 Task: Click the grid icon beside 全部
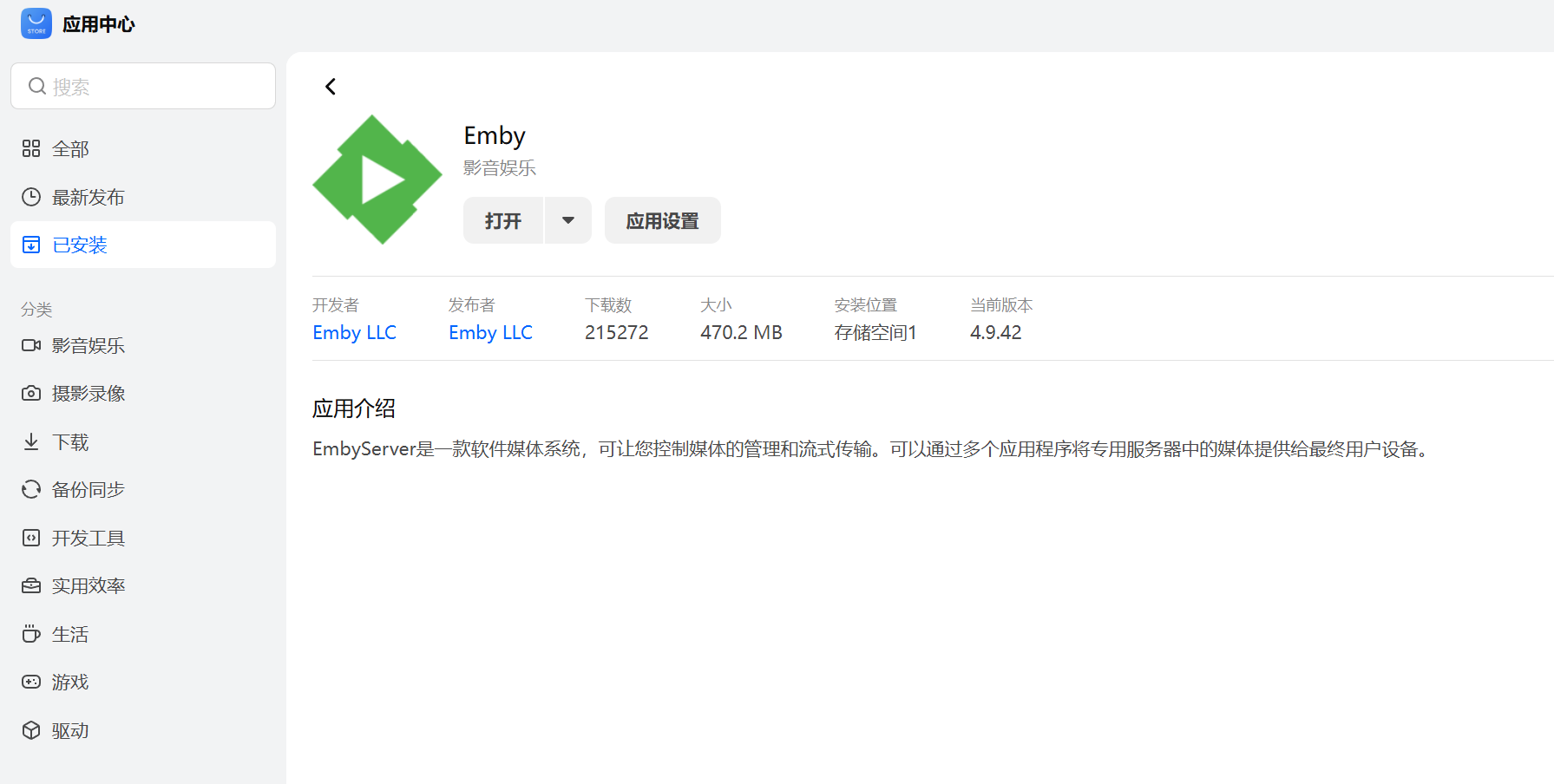click(31, 148)
